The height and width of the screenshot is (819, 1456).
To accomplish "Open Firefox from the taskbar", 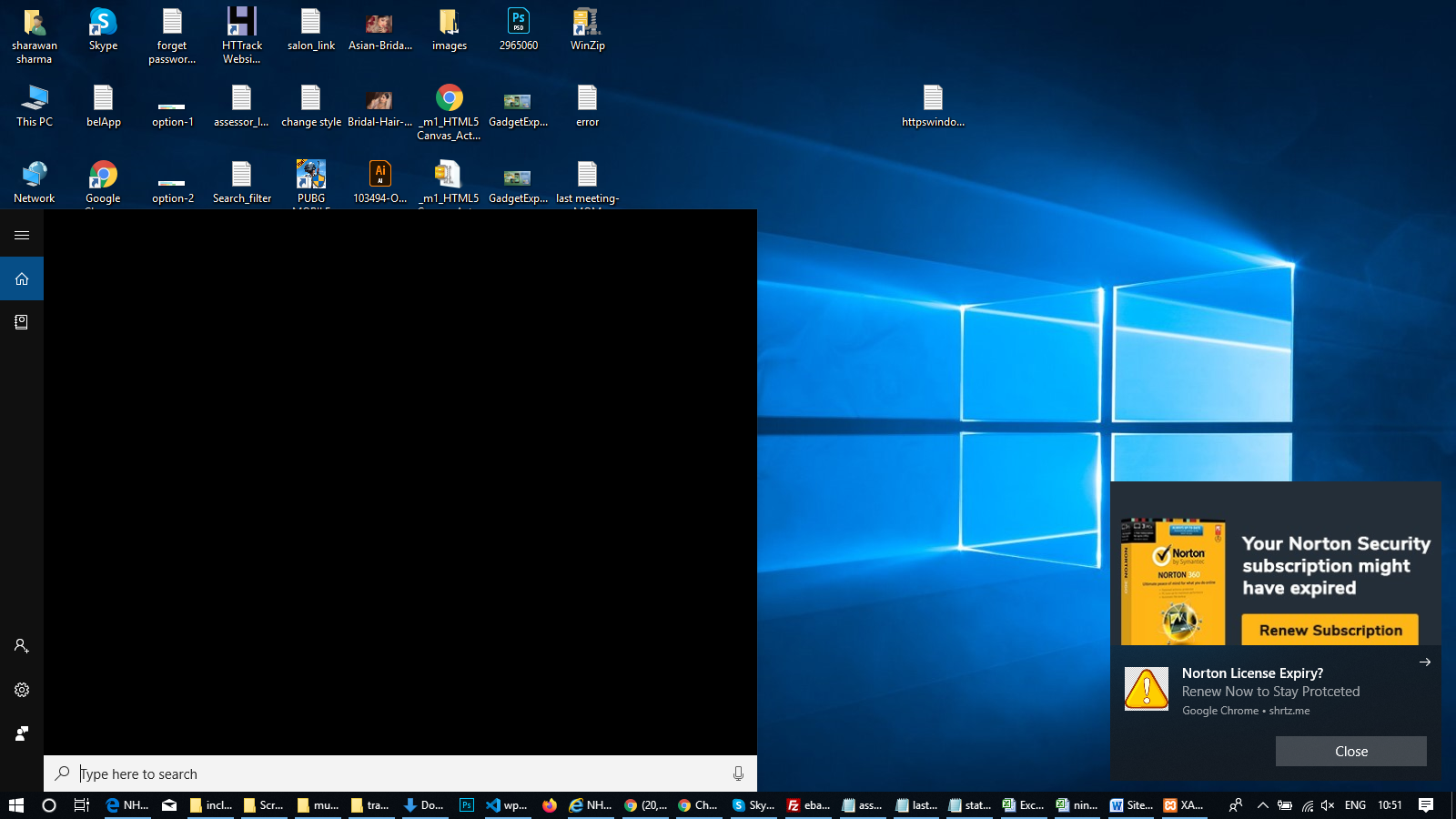I will point(550,805).
